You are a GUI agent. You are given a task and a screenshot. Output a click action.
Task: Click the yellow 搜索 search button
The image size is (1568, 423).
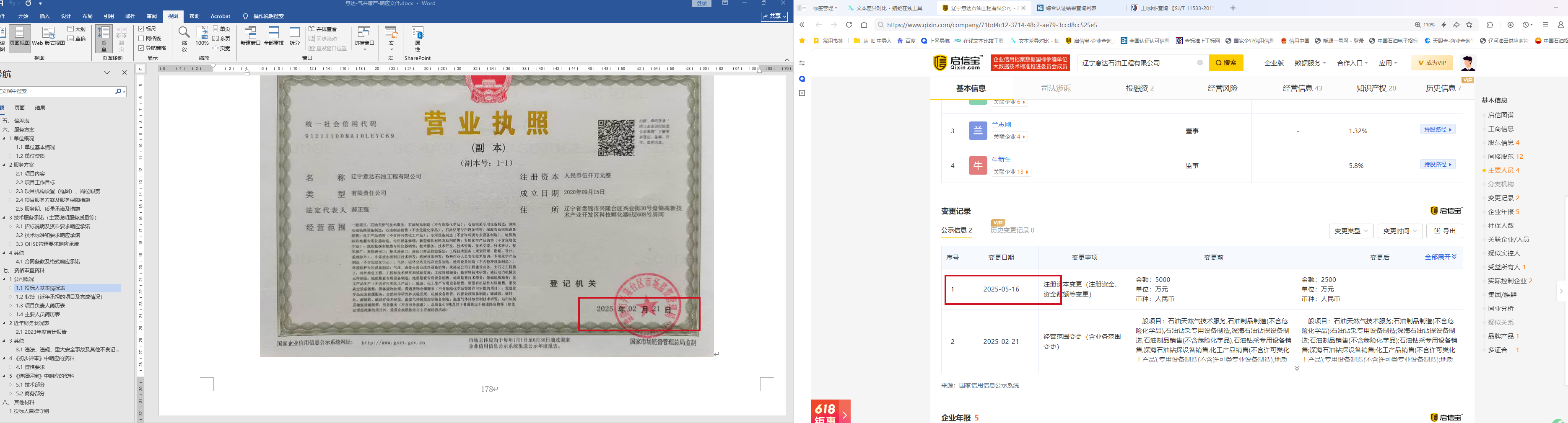click(x=1226, y=62)
